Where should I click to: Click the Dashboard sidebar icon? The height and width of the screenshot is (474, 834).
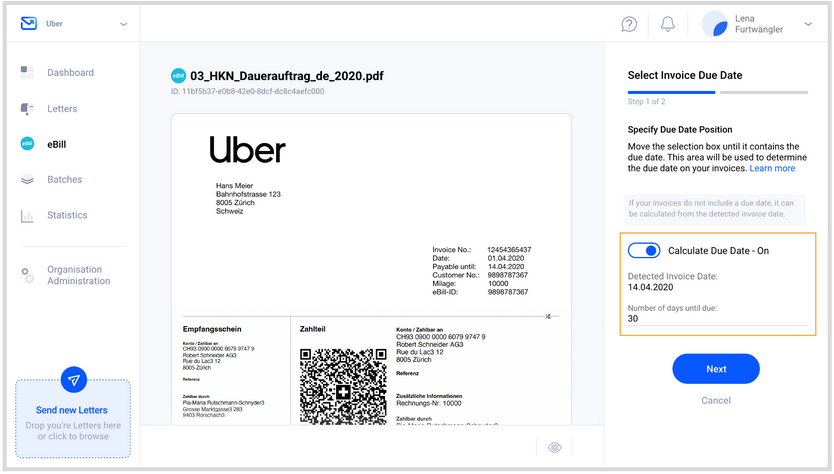click(27, 72)
